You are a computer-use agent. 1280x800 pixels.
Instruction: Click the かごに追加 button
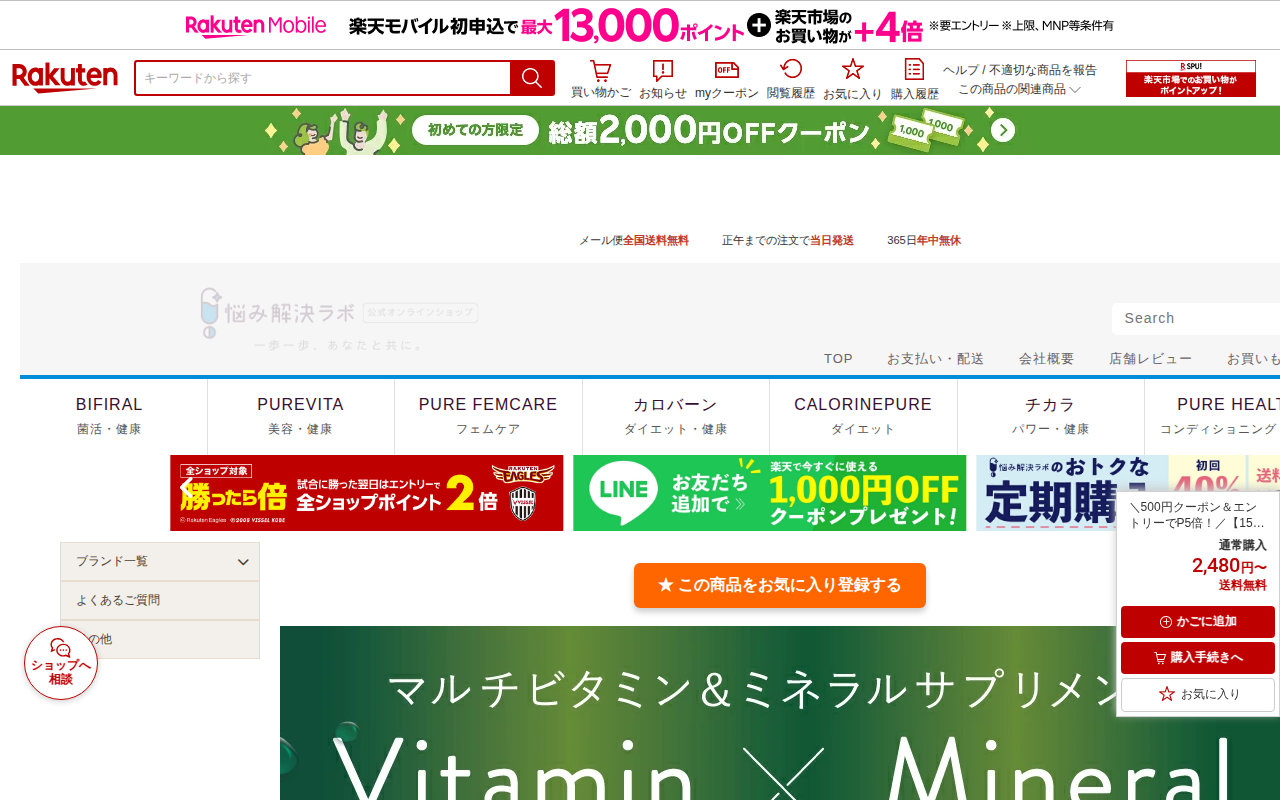pos(1198,622)
